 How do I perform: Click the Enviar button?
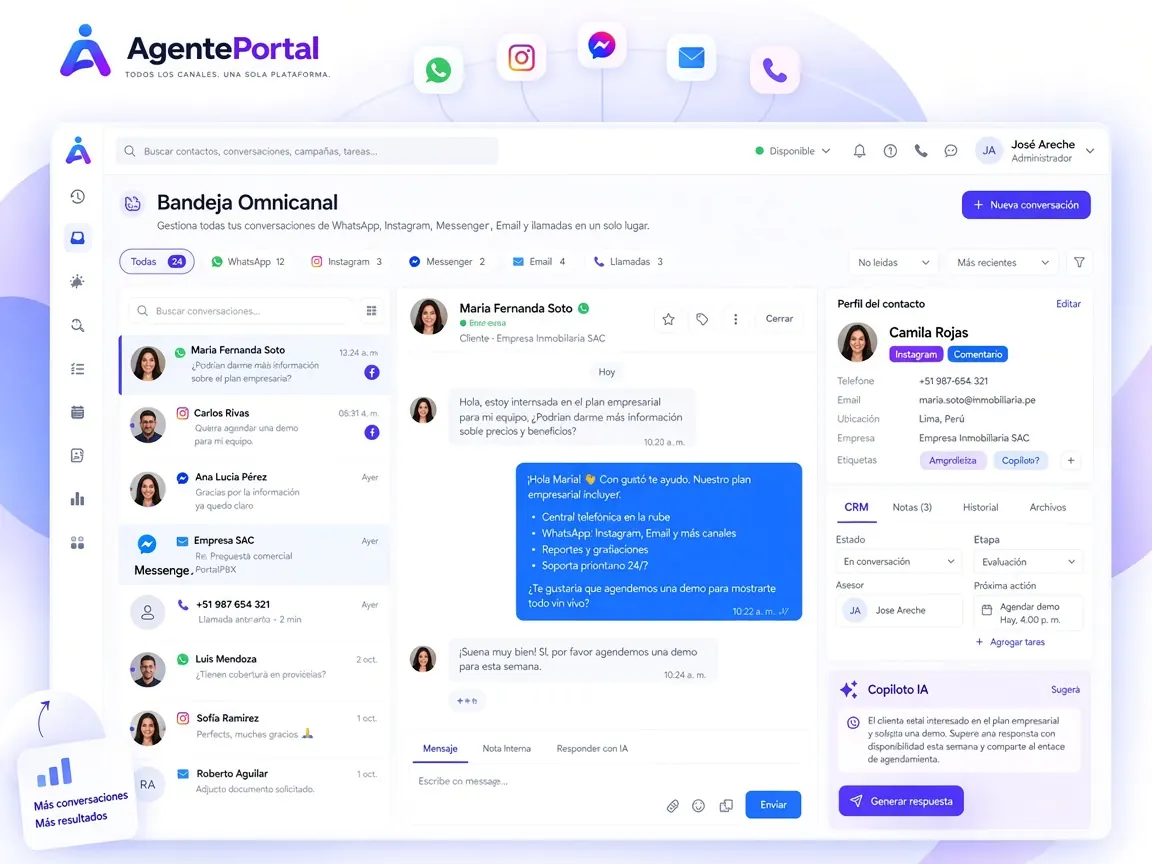point(773,804)
